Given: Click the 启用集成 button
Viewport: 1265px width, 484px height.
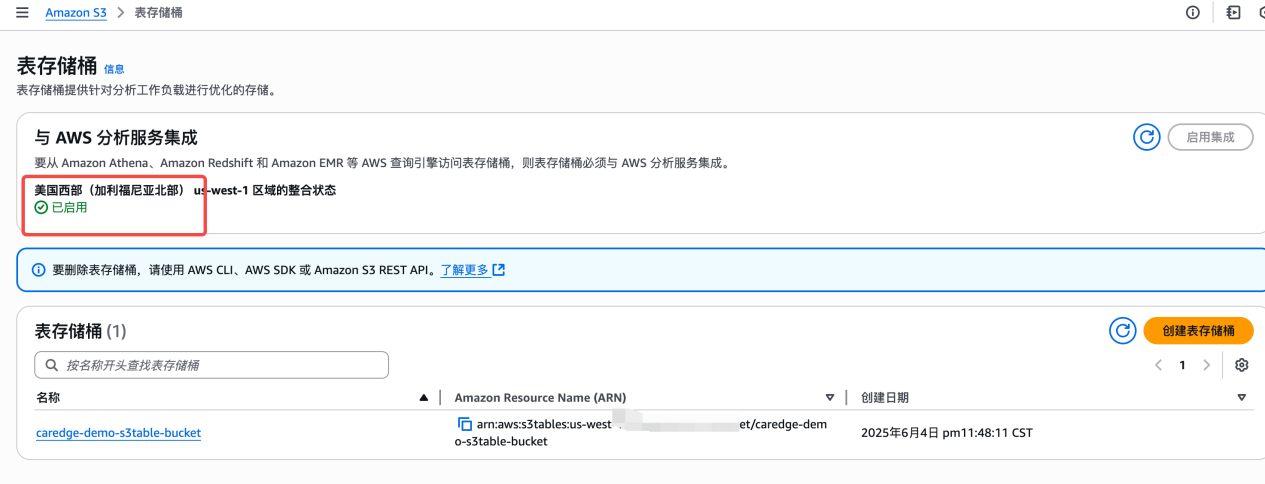Looking at the screenshot, I should click(1210, 137).
